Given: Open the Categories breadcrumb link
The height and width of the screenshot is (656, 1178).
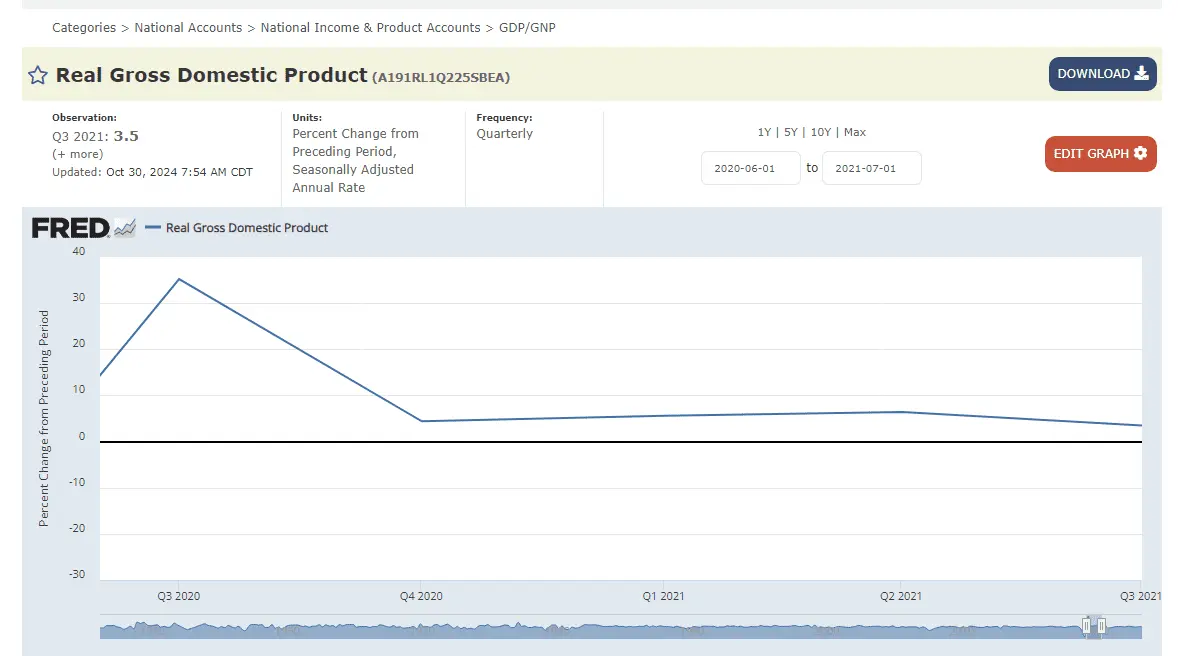Looking at the screenshot, I should [x=84, y=28].
